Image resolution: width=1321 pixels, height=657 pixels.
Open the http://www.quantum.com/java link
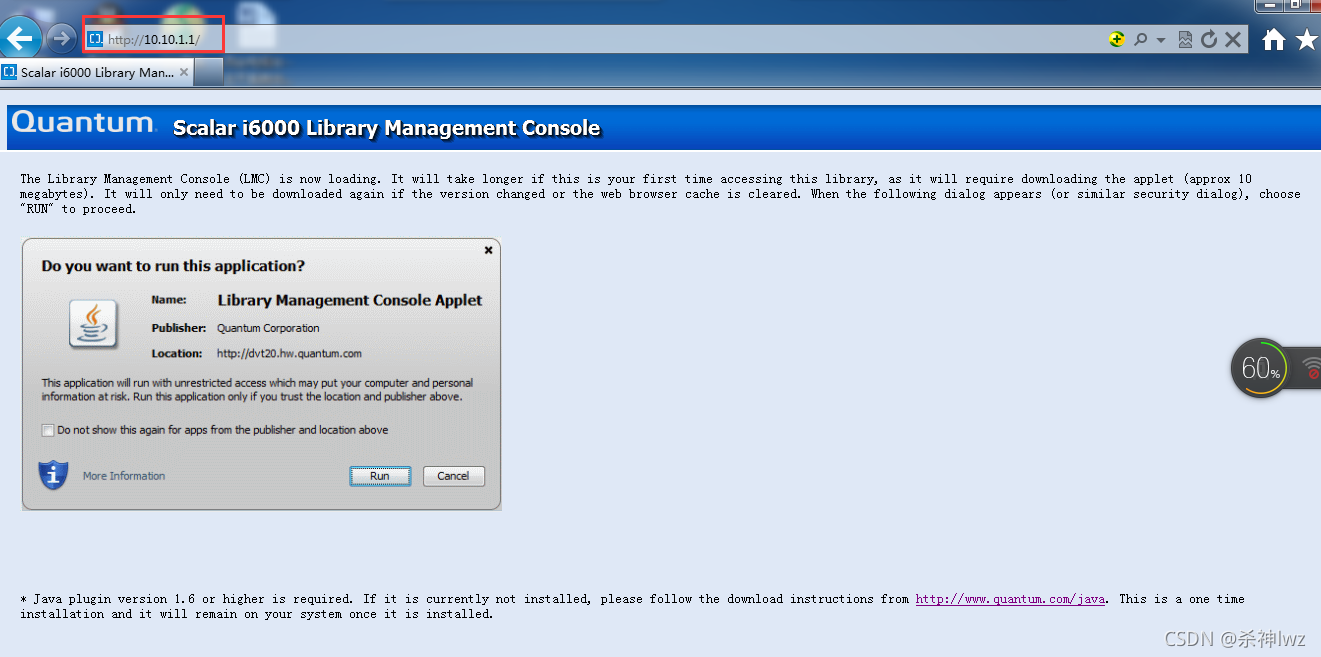(x=1010, y=599)
